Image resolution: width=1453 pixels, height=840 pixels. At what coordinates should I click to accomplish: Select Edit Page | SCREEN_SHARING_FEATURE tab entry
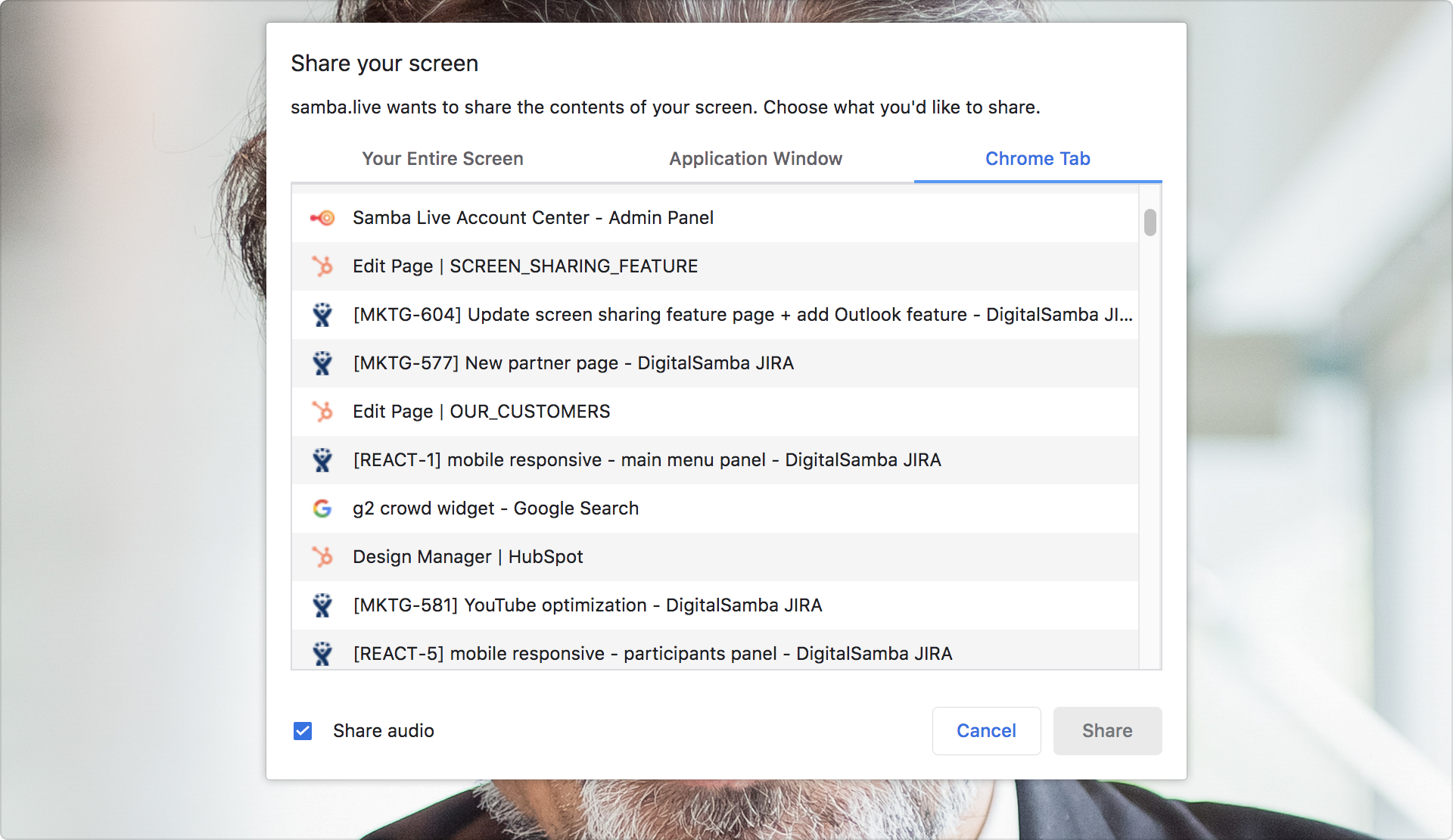coord(715,266)
